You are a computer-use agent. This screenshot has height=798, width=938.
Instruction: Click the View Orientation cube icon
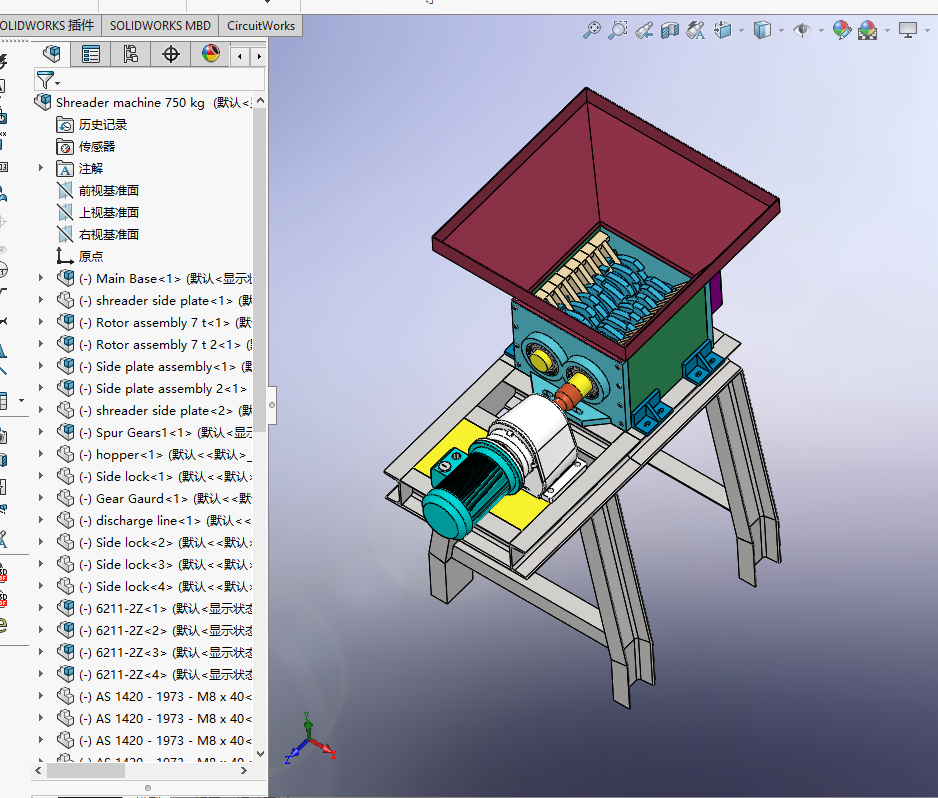[x=723, y=30]
